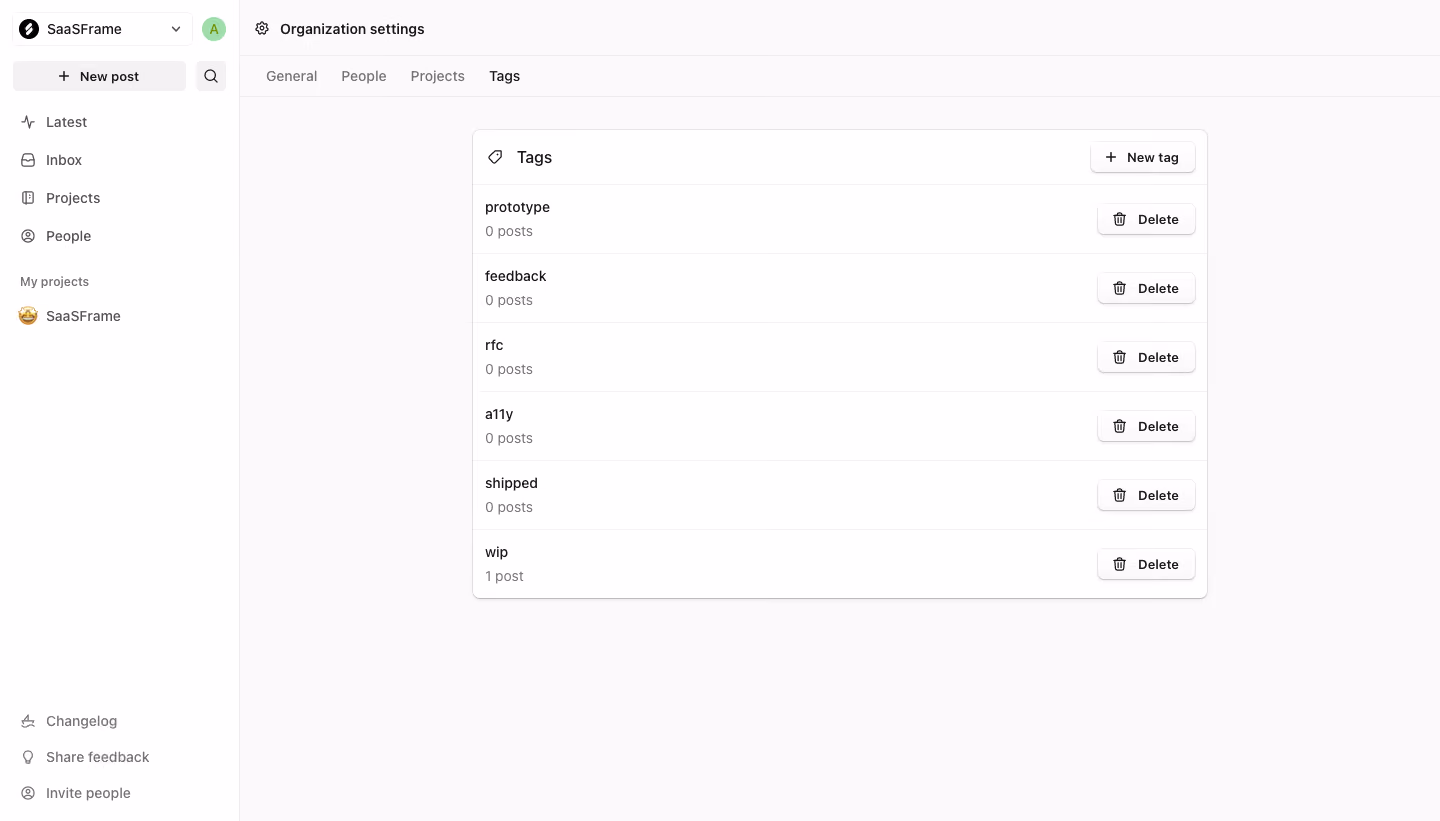Image resolution: width=1440 pixels, height=821 pixels.
Task: Click the People sidebar icon
Action: (28, 236)
